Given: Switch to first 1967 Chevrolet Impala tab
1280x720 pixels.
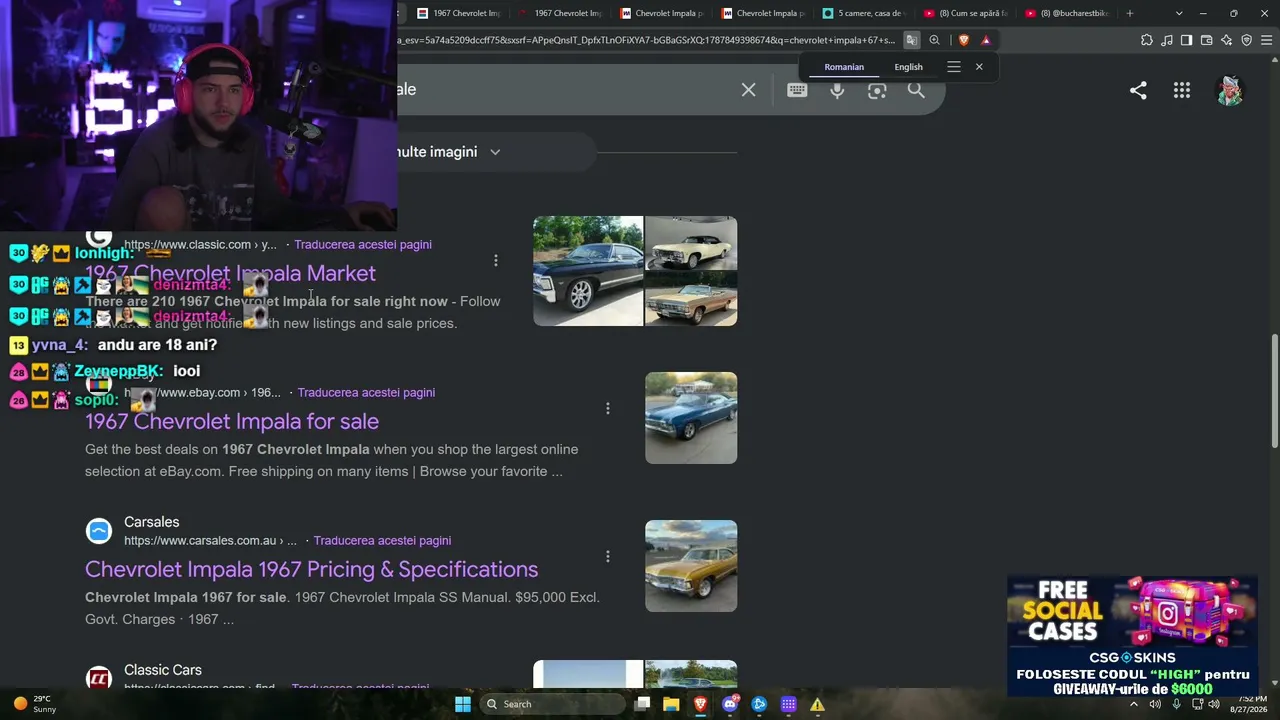Looking at the screenshot, I should [459, 13].
